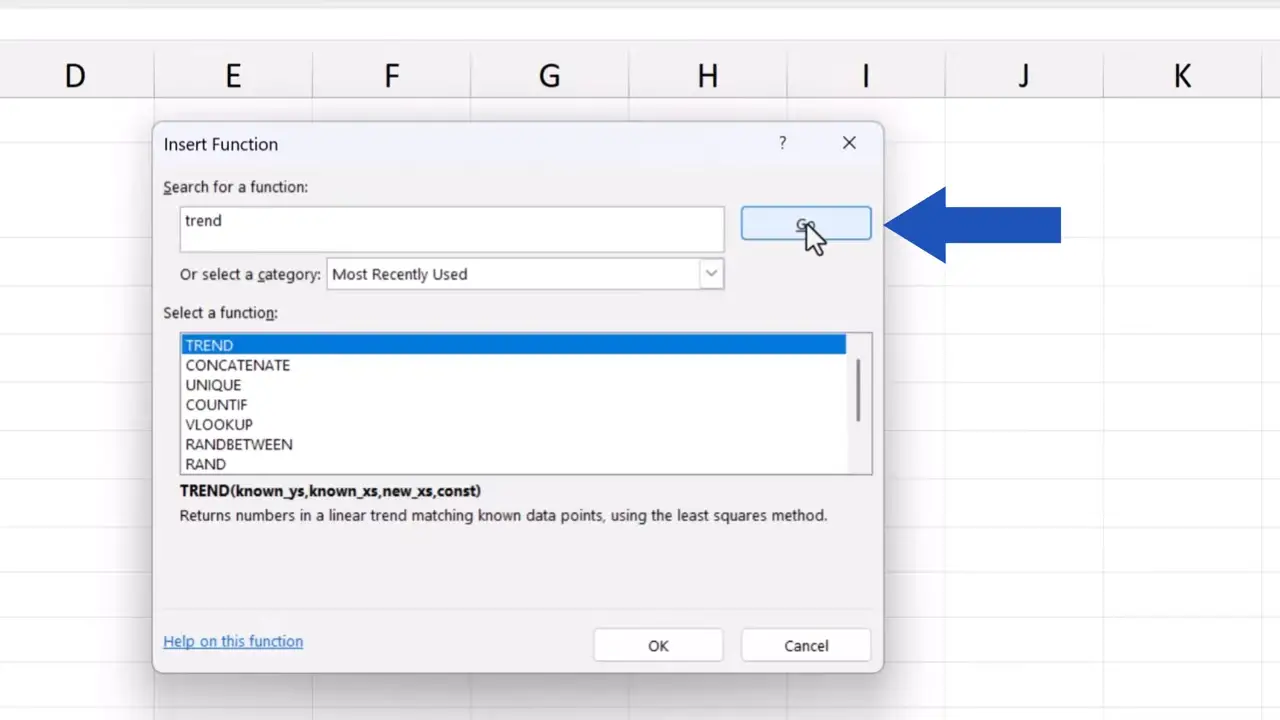Open Help on this function link

[233, 641]
